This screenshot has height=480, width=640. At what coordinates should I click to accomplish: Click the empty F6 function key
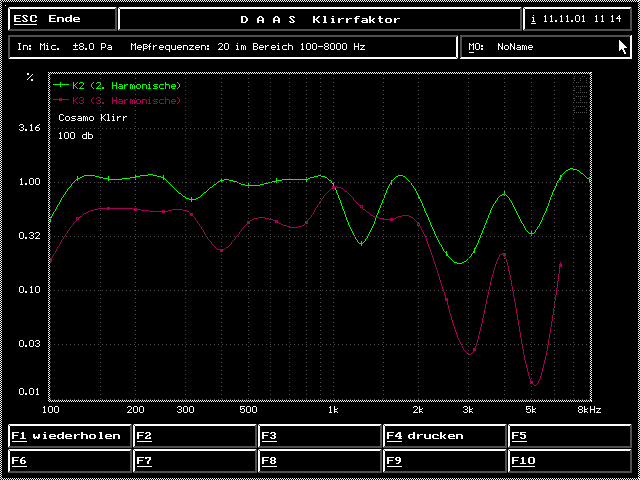tap(69, 461)
